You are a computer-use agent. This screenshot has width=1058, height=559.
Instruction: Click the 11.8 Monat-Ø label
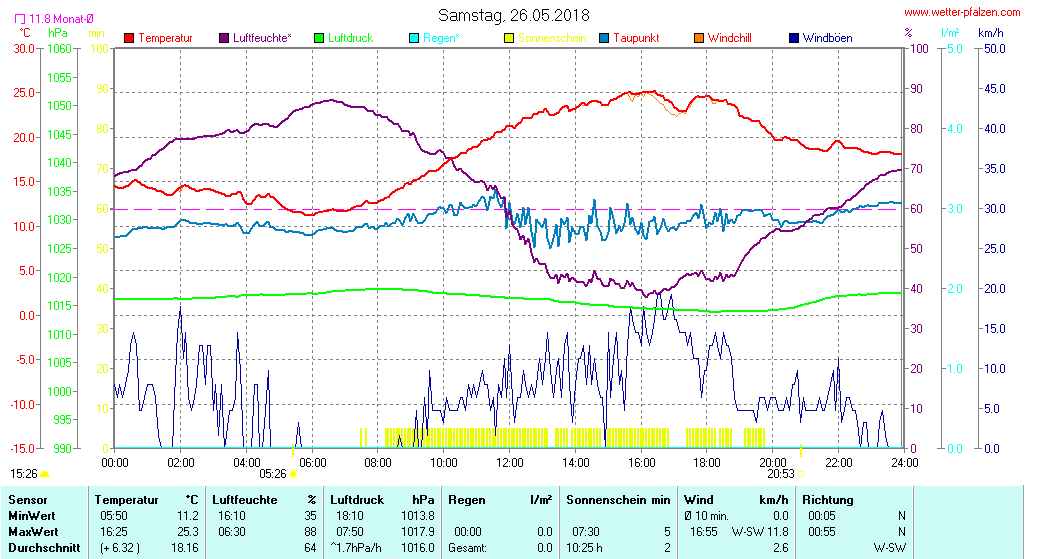[61, 19]
